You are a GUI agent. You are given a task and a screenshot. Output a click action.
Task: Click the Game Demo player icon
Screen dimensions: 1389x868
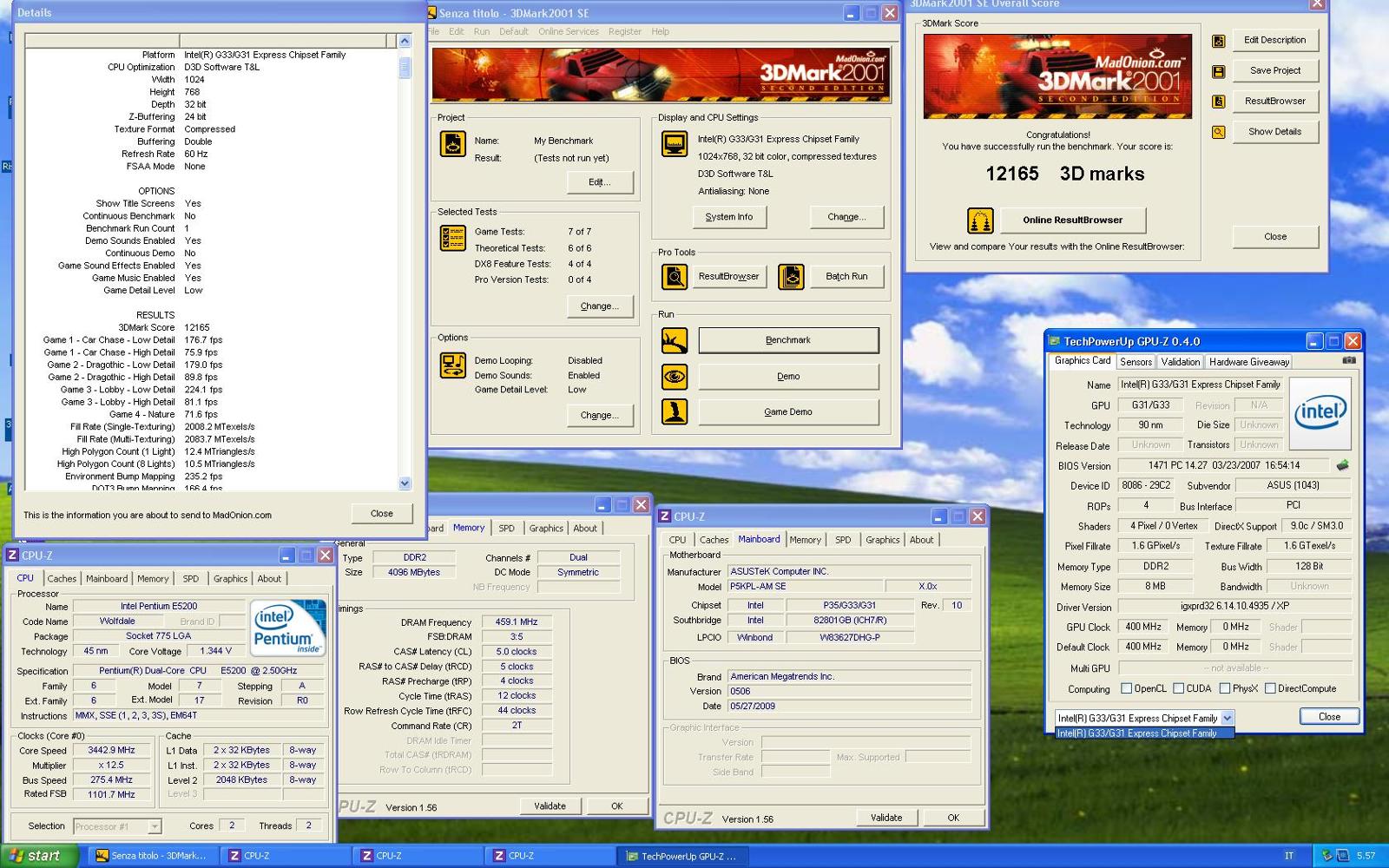pyautogui.click(x=675, y=411)
